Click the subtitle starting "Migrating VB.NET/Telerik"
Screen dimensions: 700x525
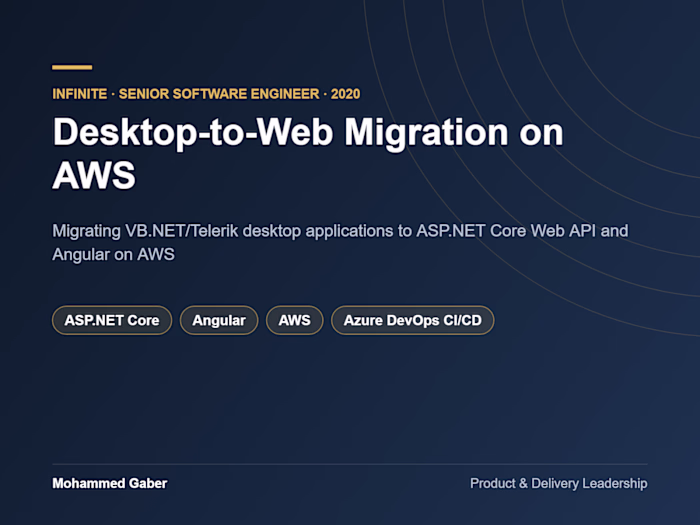click(x=340, y=242)
